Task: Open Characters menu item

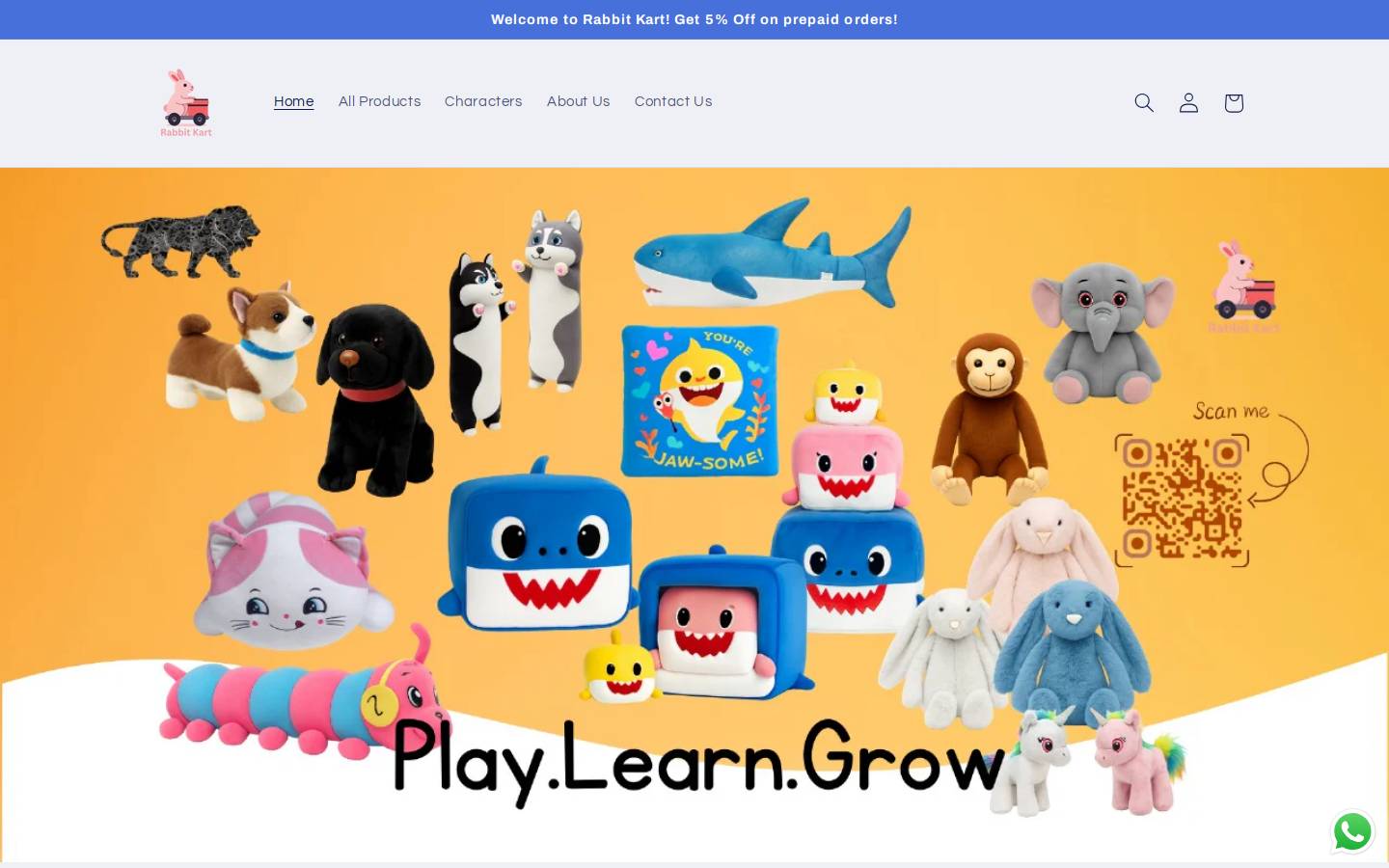Action: pos(483,101)
